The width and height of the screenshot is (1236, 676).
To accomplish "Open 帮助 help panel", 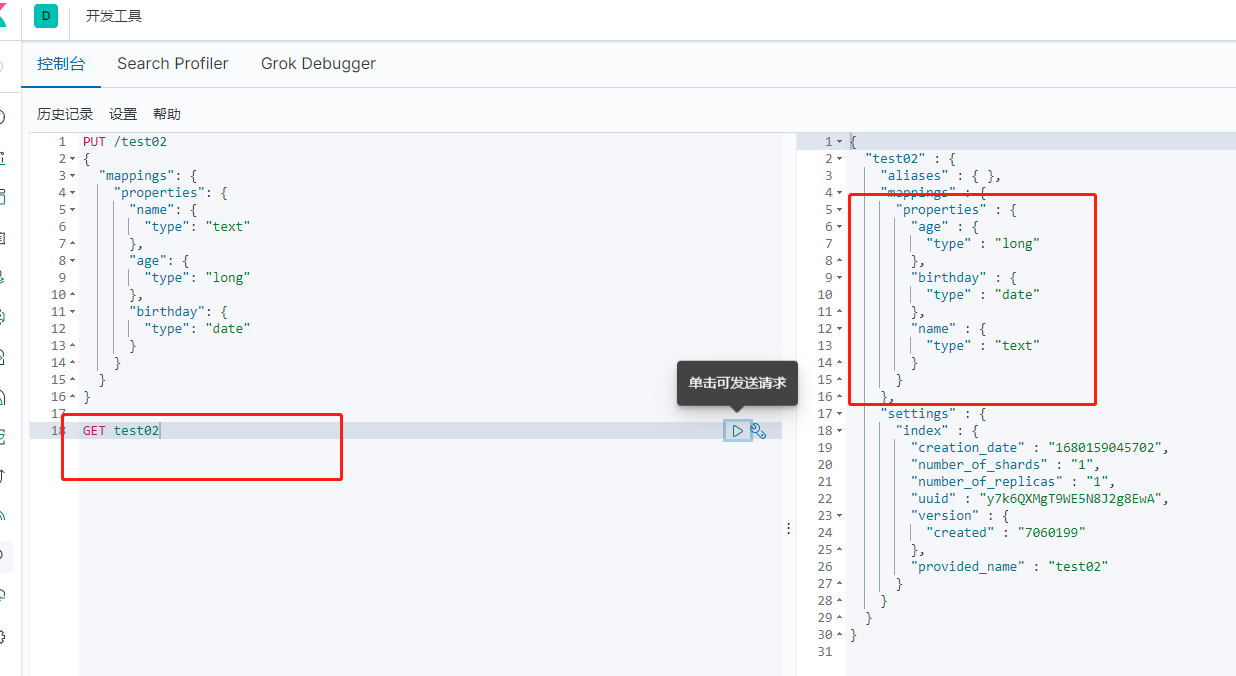I will click(167, 114).
